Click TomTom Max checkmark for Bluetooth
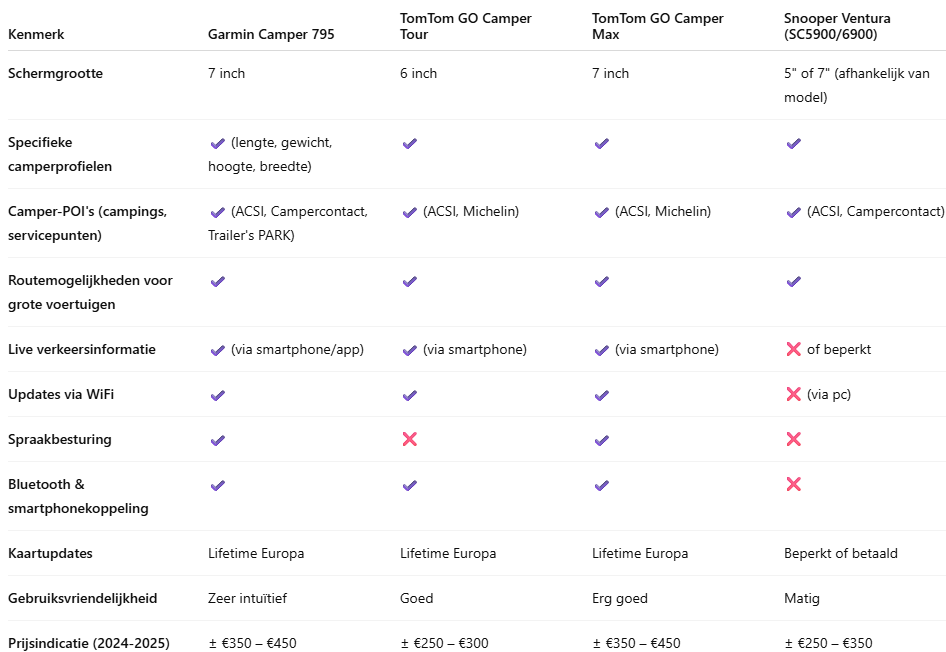The width and height of the screenshot is (946, 652). click(x=602, y=486)
